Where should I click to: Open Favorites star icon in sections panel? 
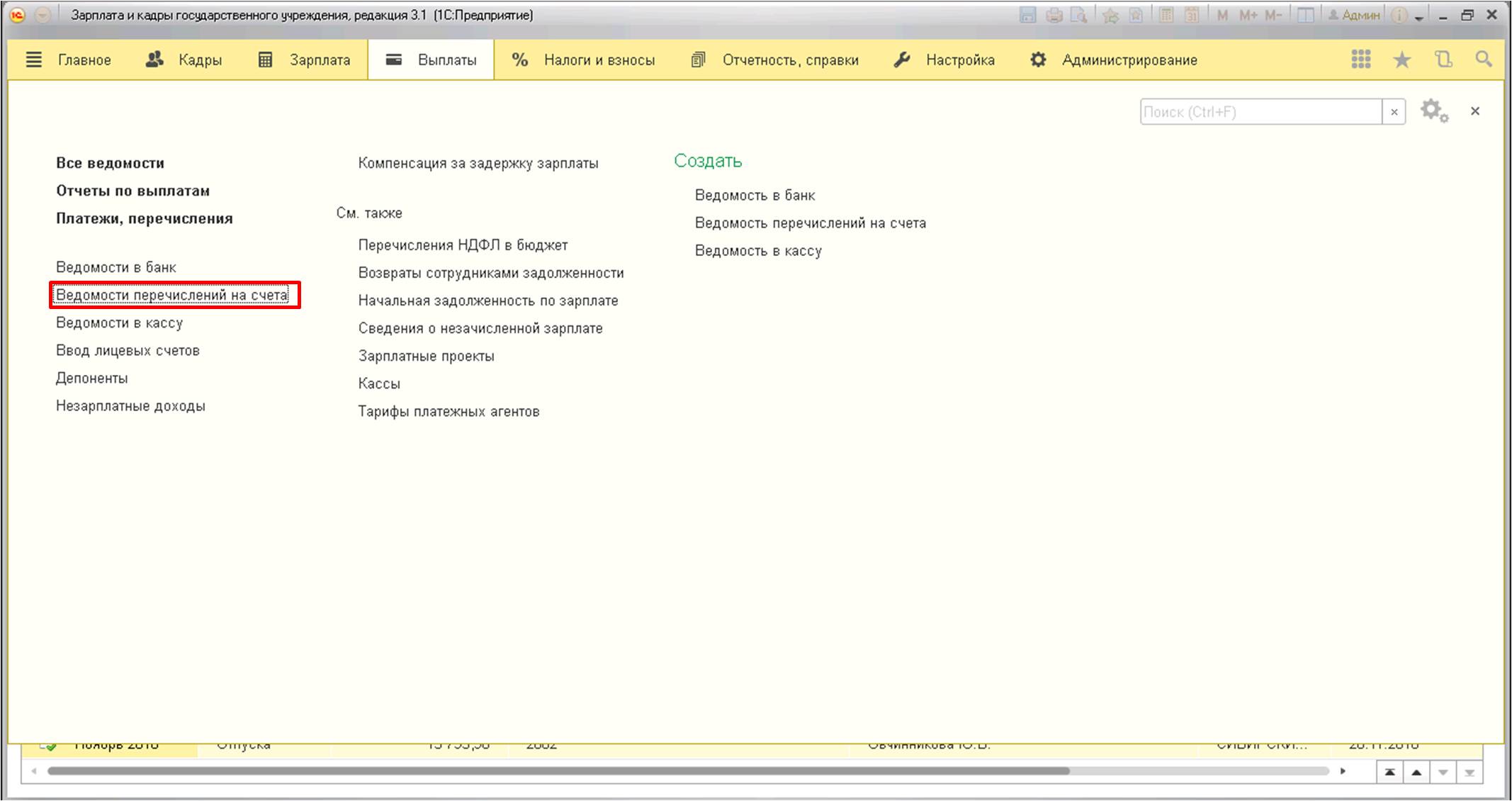point(1402,60)
